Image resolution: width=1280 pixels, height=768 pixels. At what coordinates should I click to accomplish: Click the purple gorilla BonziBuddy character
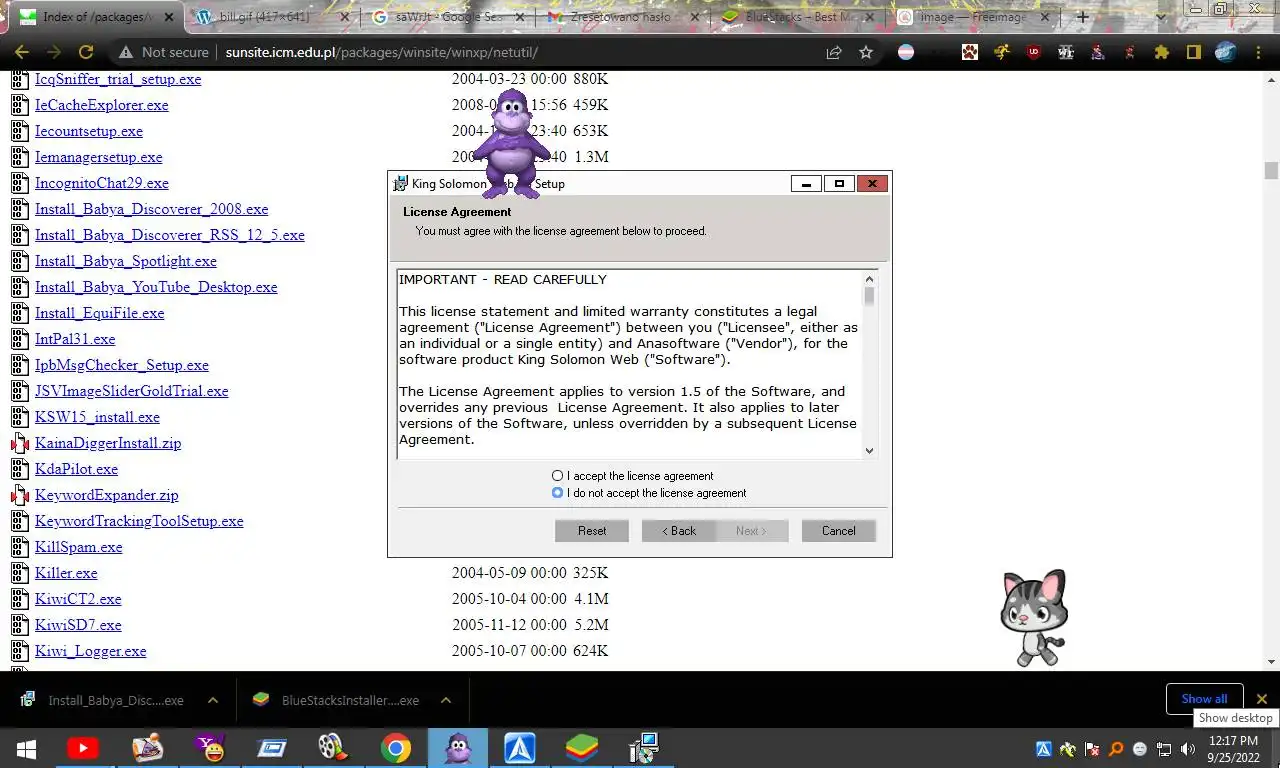pos(511,143)
